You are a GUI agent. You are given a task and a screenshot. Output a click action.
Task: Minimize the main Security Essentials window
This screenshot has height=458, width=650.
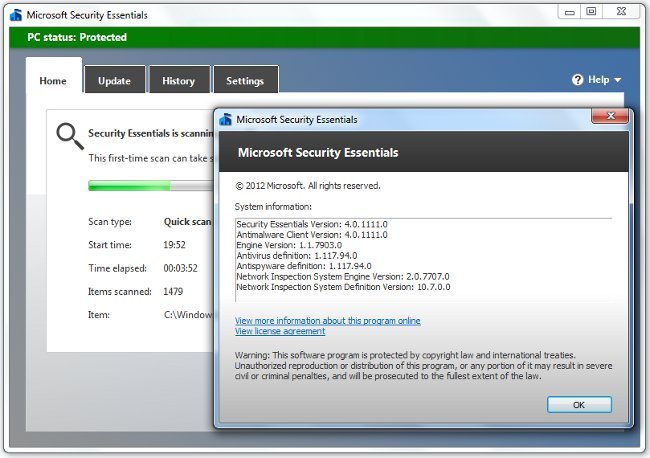(x=570, y=12)
